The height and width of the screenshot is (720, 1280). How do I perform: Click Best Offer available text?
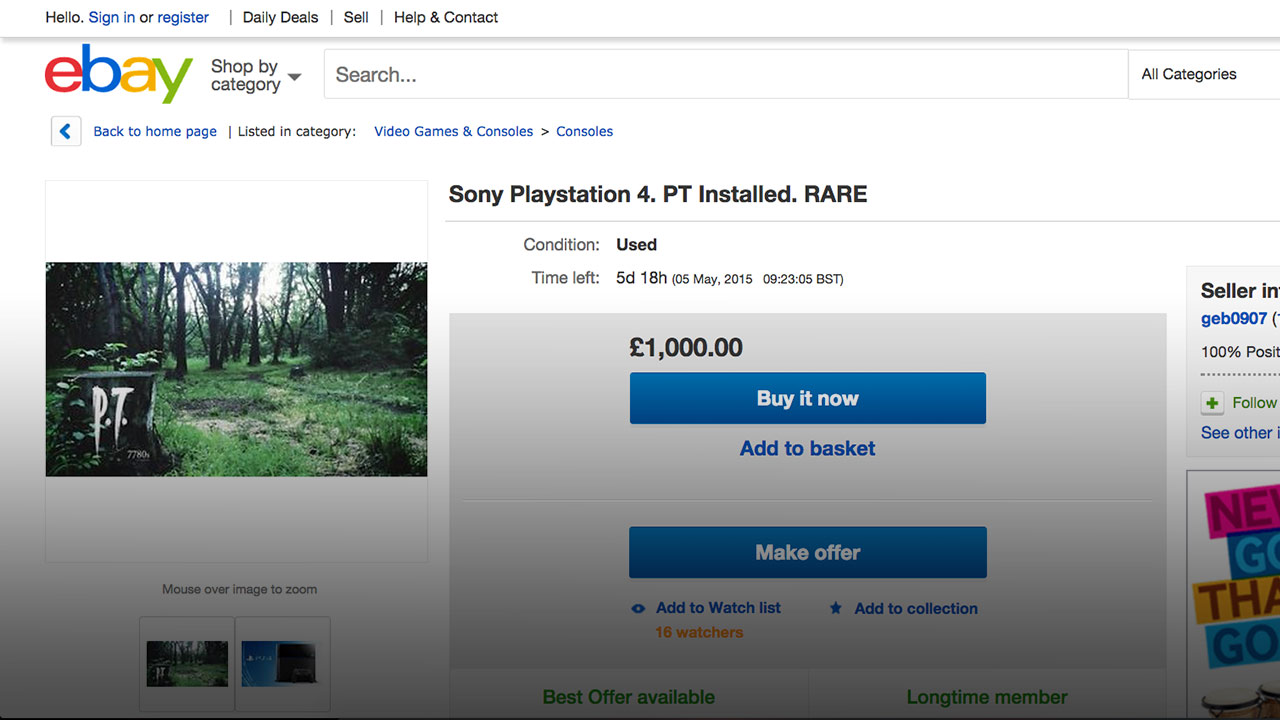[629, 697]
